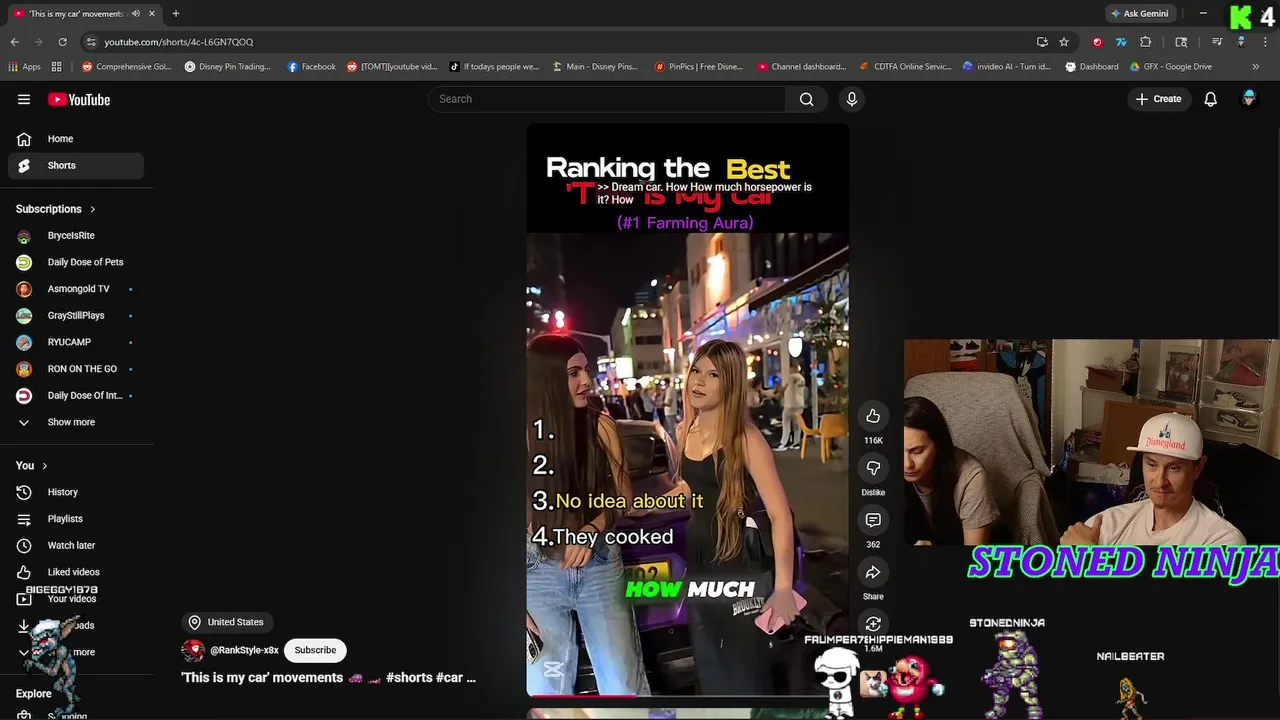The image size is (1280, 720).
Task: Open Asmongold TV channel
Action: [76, 289]
